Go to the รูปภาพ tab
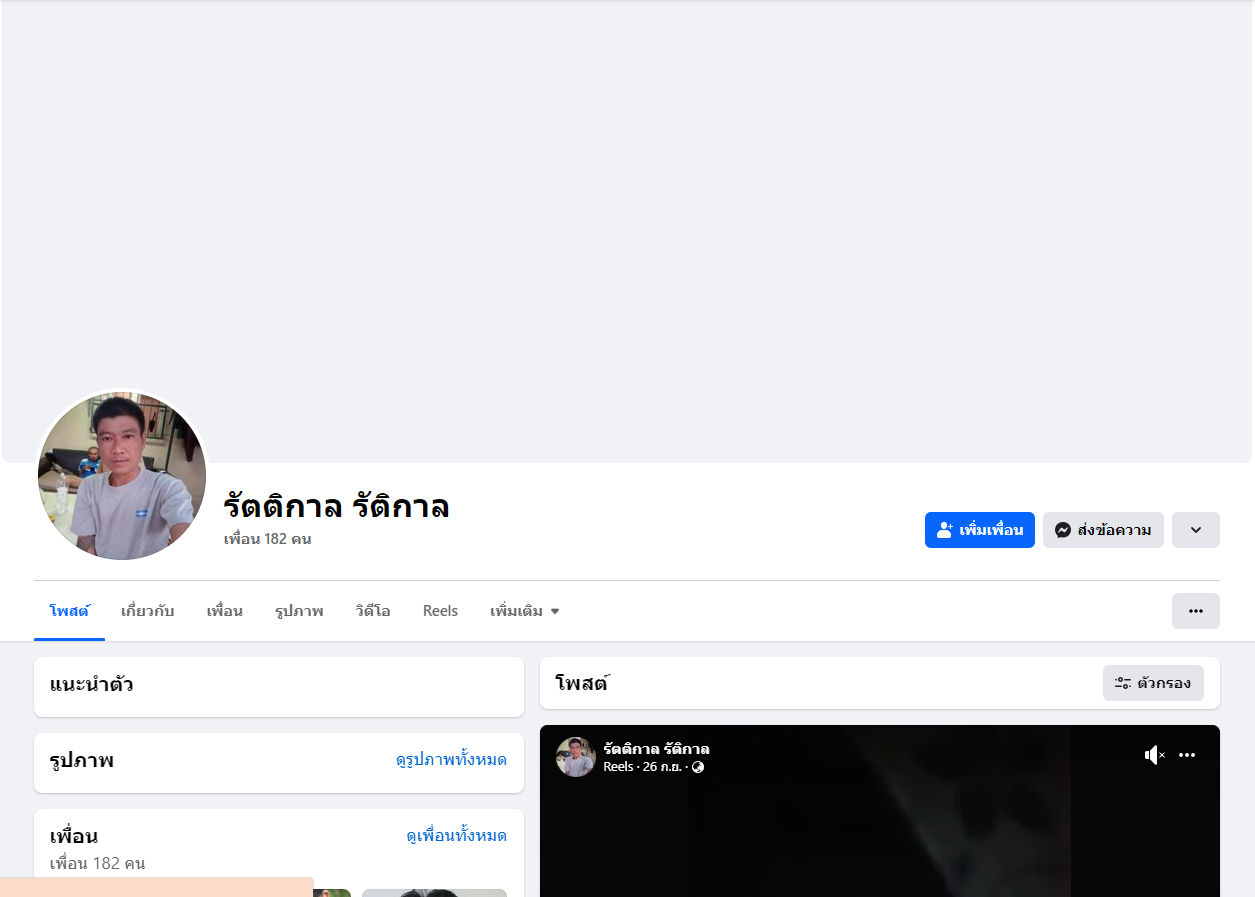The image size is (1255, 897). 299,611
